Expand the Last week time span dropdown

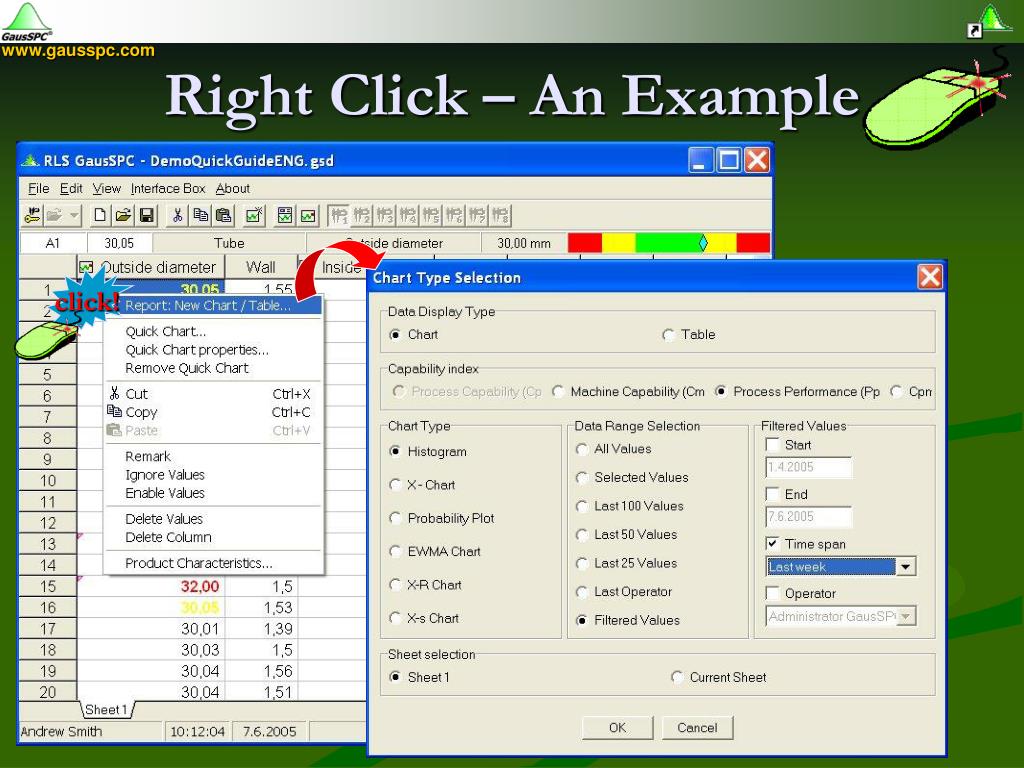pyautogui.click(x=906, y=567)
